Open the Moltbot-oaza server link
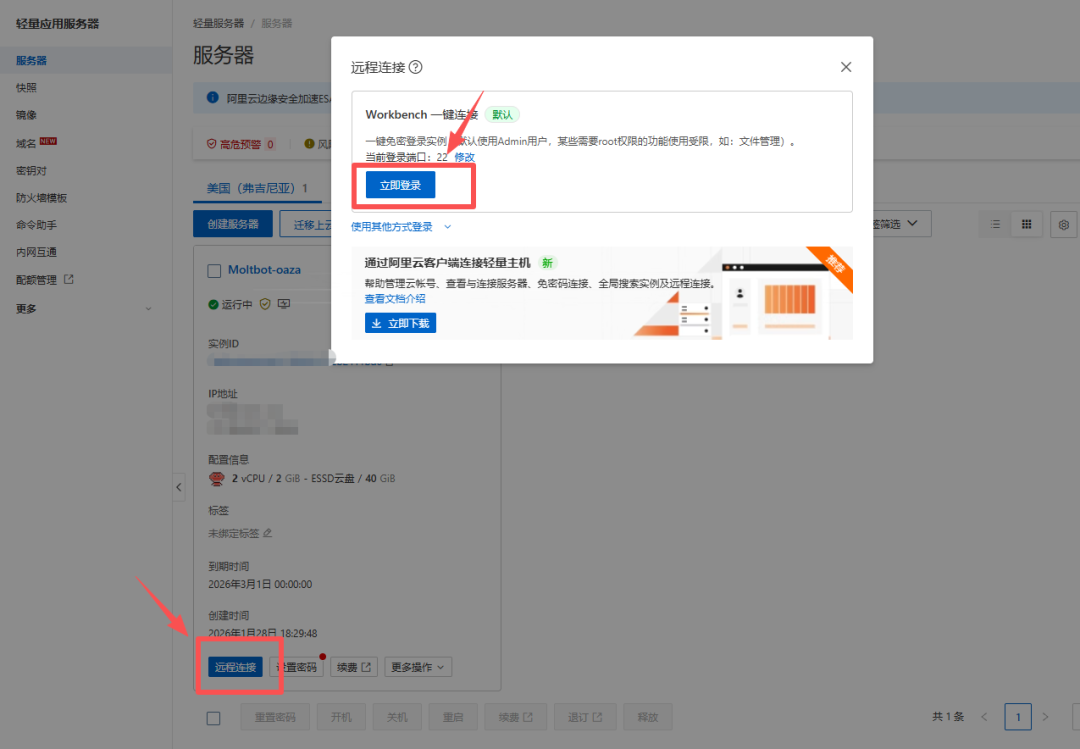This screenshot has width=1080, height=749. [264, 269]
